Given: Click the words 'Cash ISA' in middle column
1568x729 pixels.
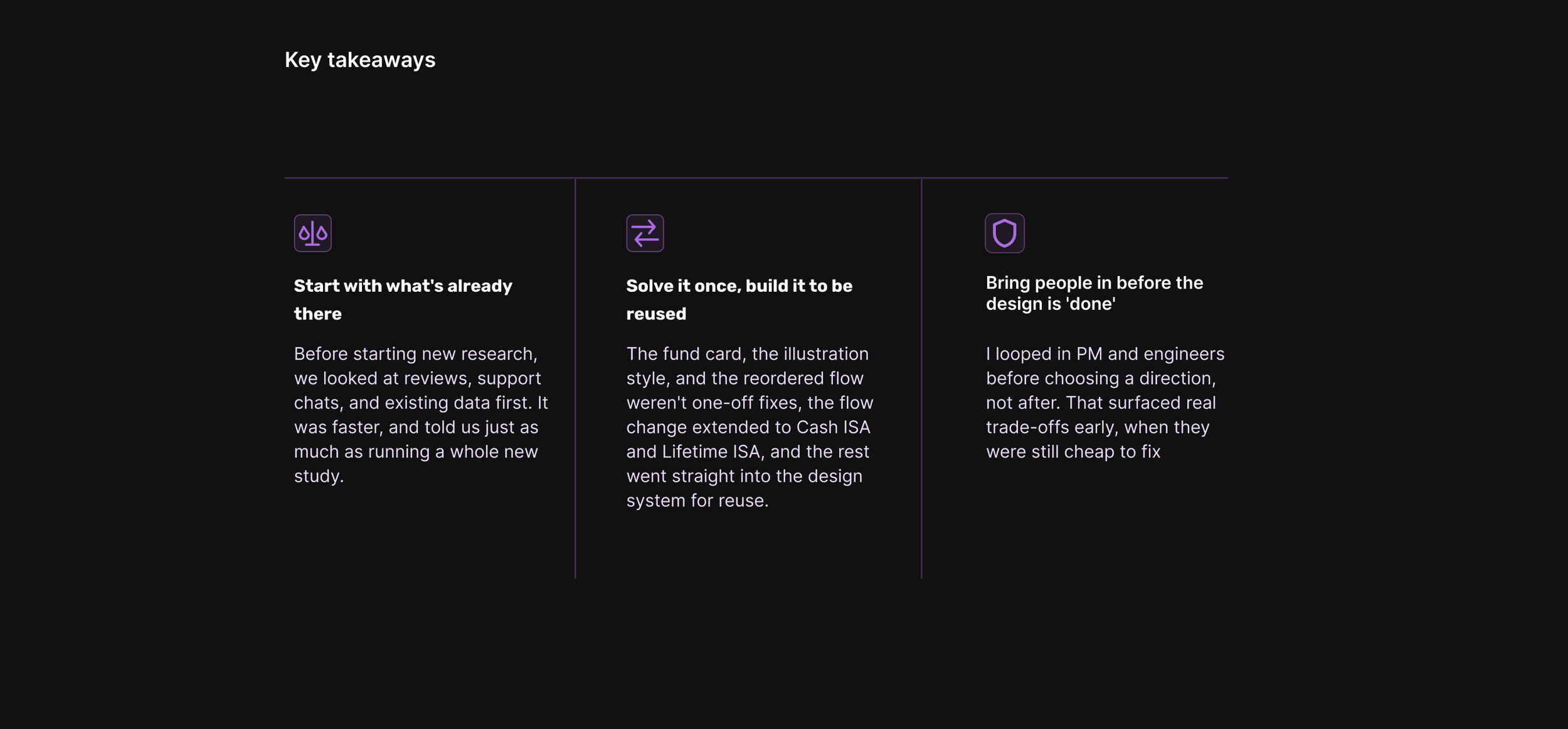Looking at the screenshot, I should pos(833,427).
